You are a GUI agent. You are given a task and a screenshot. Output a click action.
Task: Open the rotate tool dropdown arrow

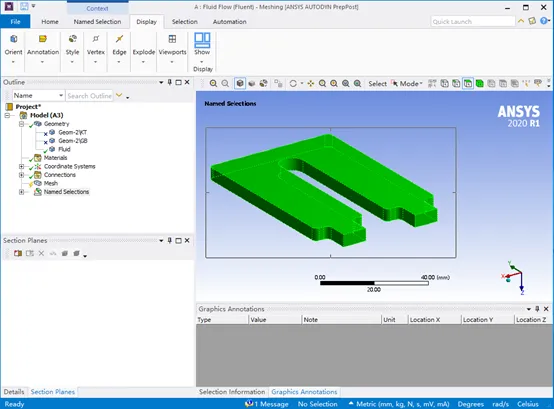[x=302, y=83]
